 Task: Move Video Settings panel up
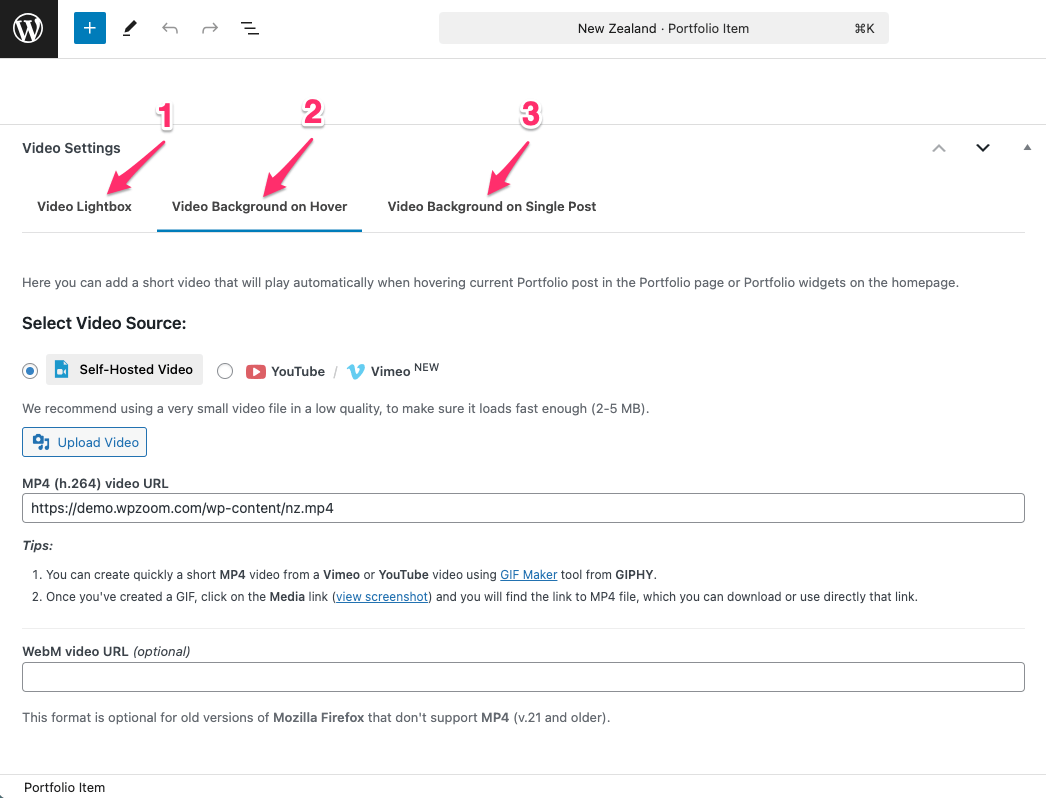pos(938,148)
